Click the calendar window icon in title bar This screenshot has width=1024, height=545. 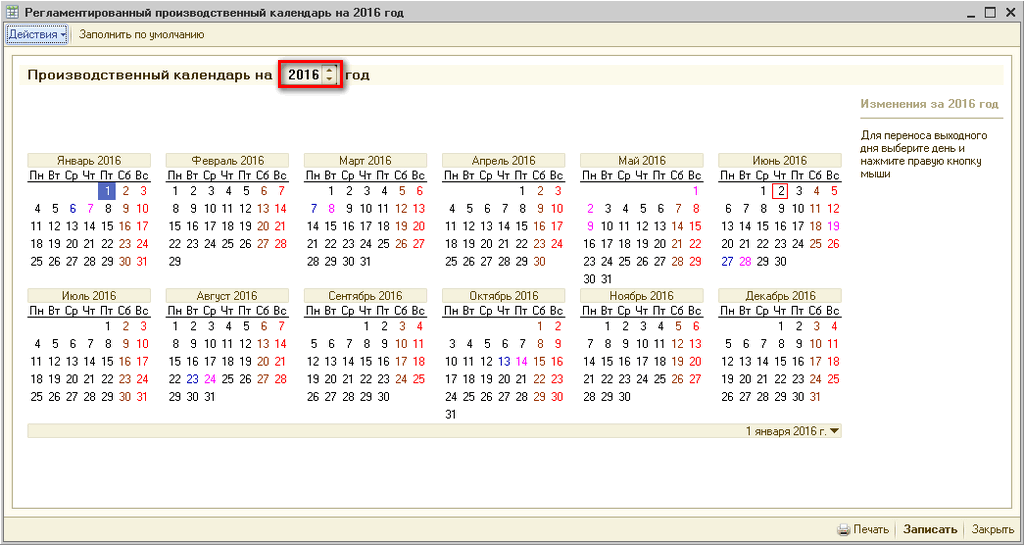pyautogui.click(x=13, y=13)
